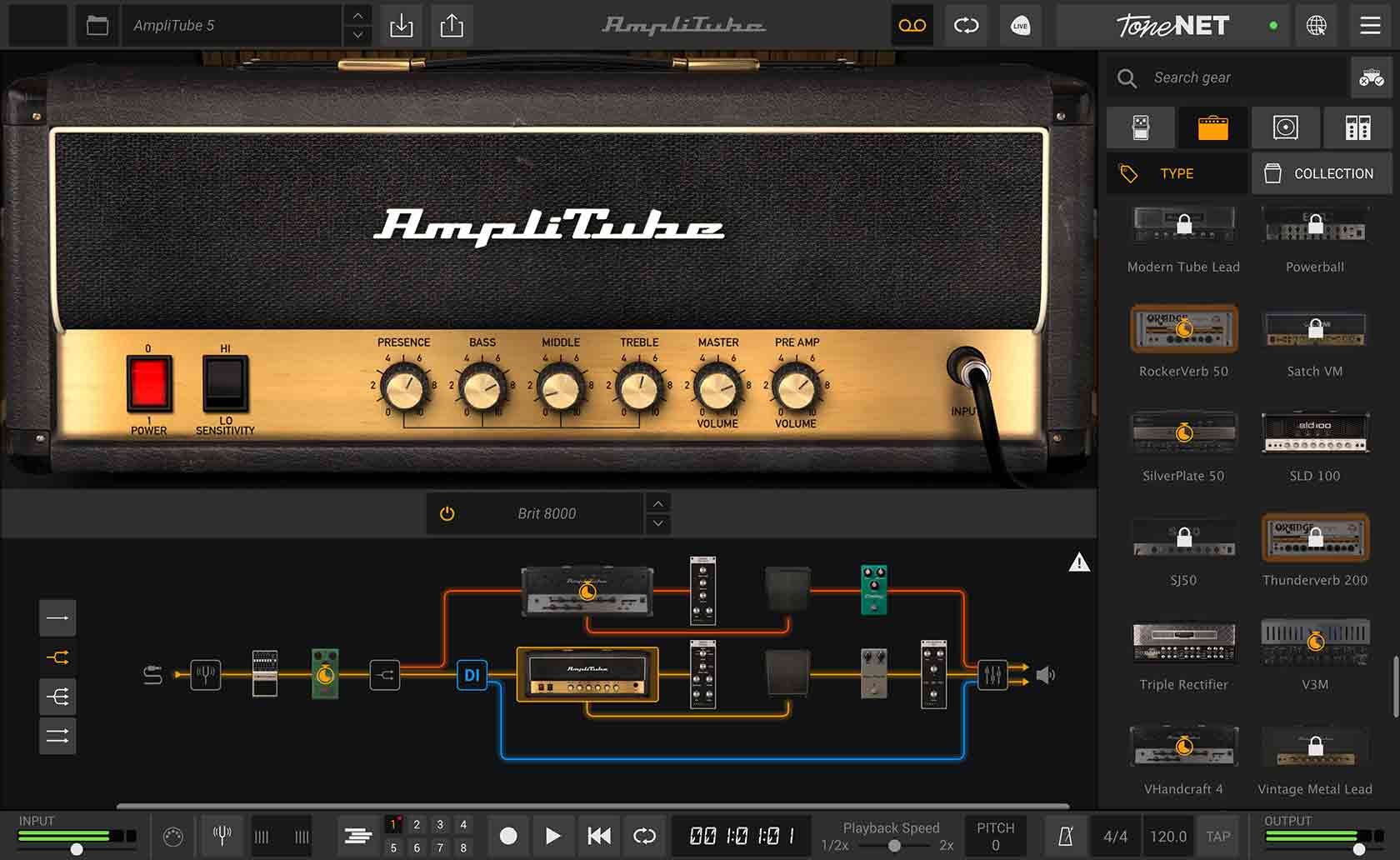Switch to the TYPE tab
Viewport: 1400px width, 860px height.
1176,173
